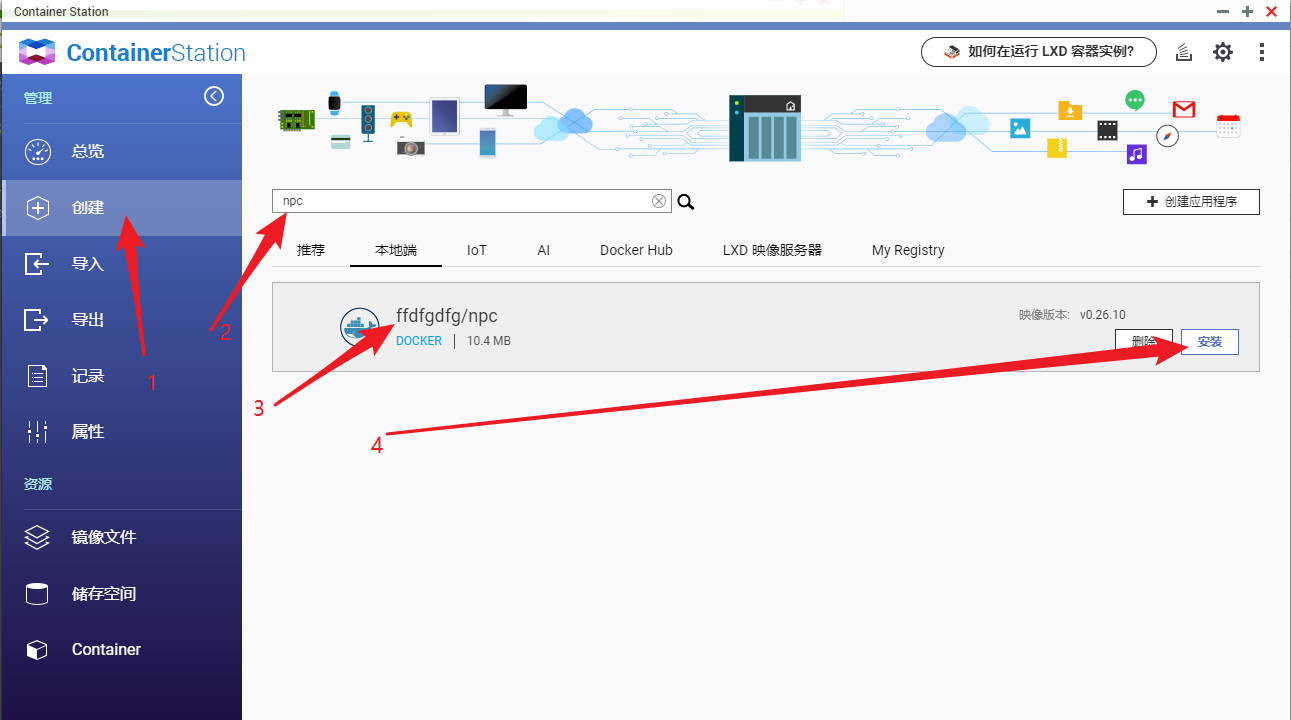Viewport: 1291px width, 720px height.
Task: Click the stacked layers icon in header
Action: (x=1184, y=53)
